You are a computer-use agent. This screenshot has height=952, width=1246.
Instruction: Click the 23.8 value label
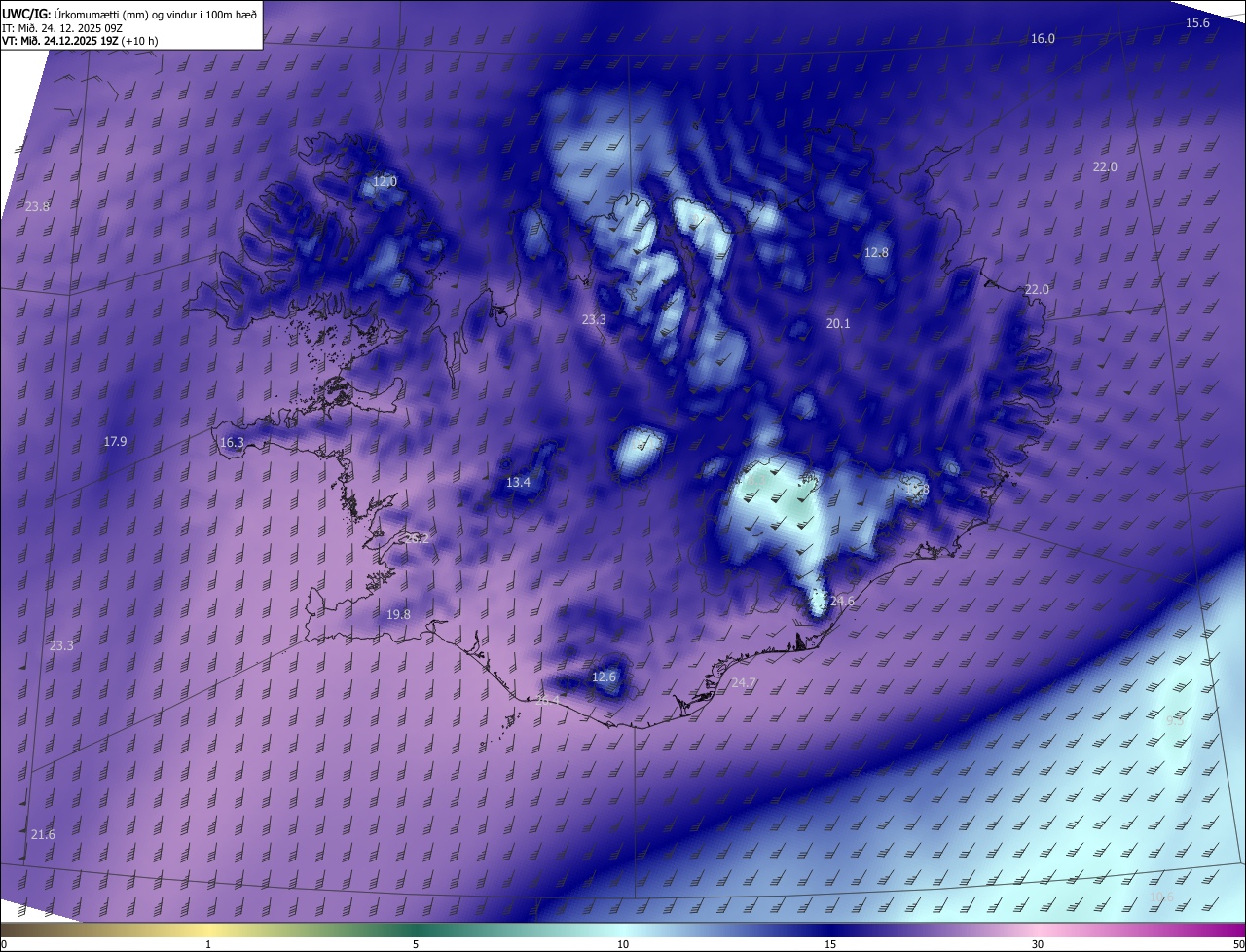pyautogui.click(x=37, y=206)
